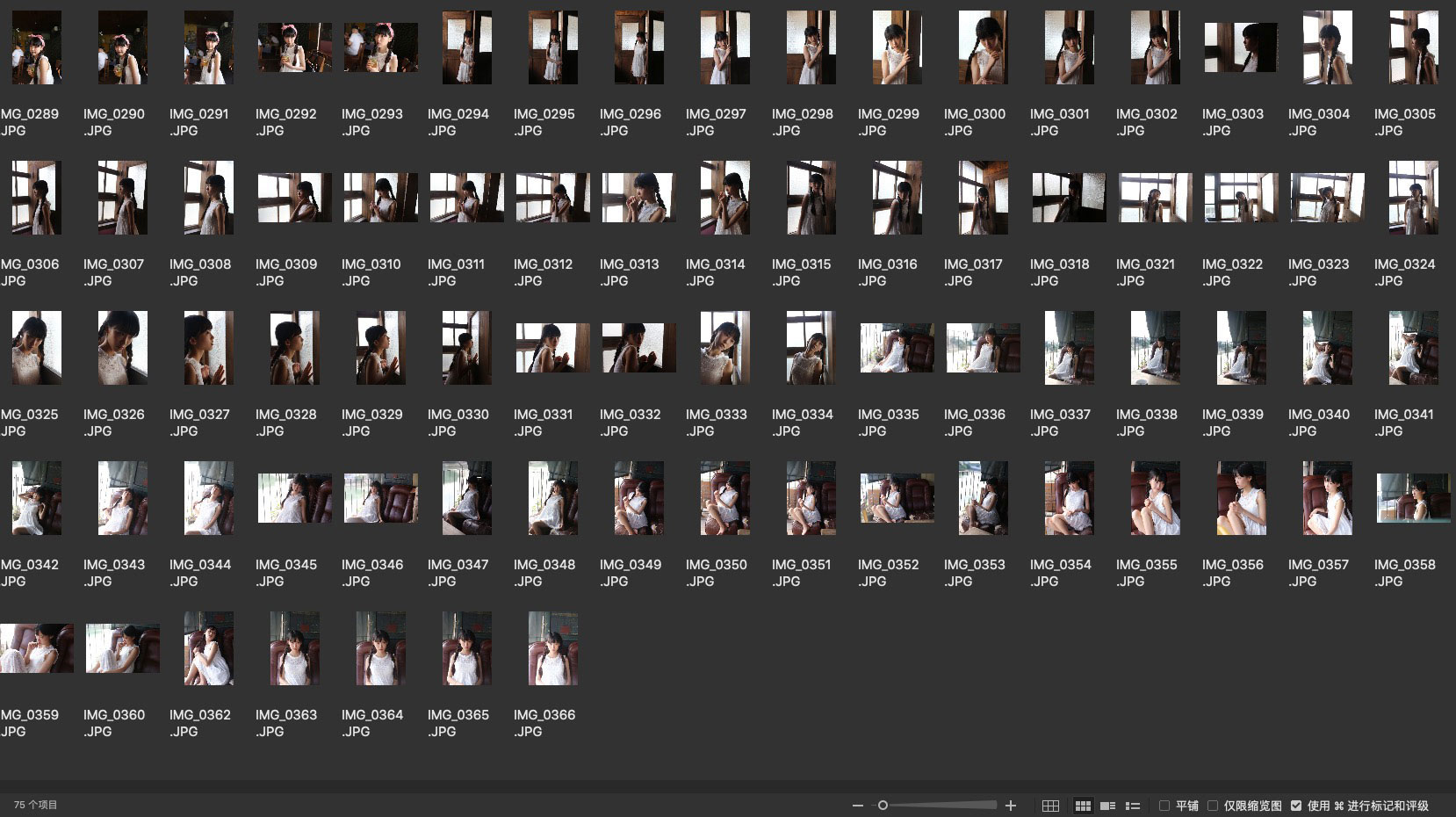Click the minus icon to shrink thumbnails
Viewport: 1456px width, 817px height.
click(x=857, y=806)
